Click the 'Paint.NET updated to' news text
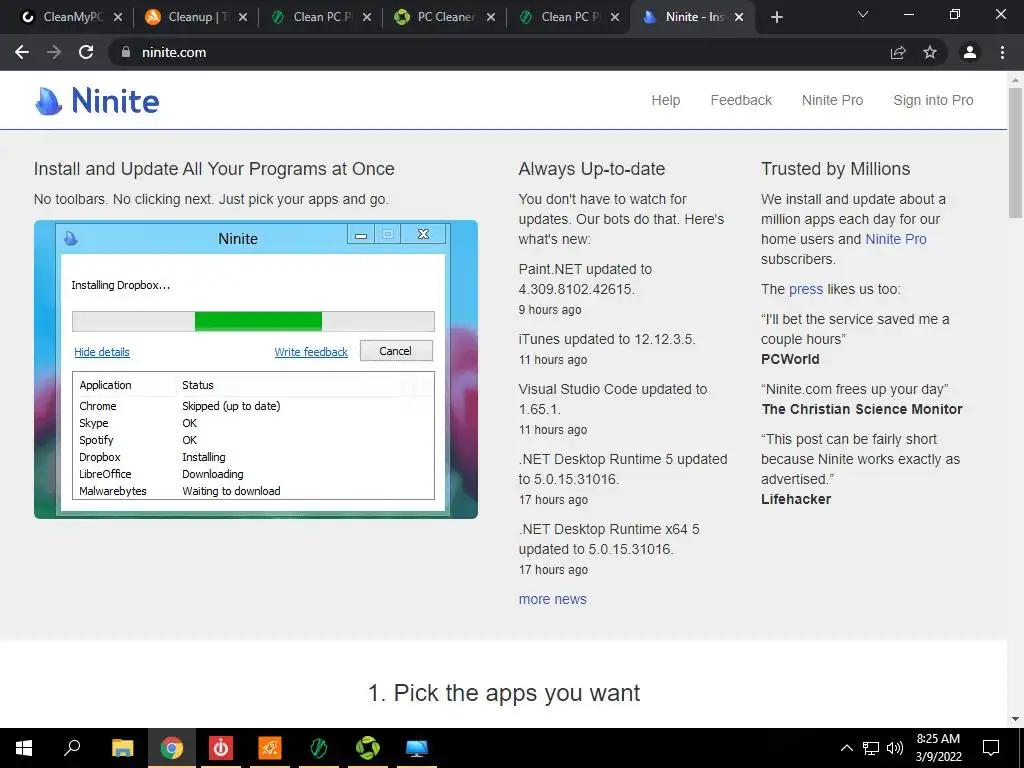The height and width of the screenshot is (768, 1024). tap(585, 269)
